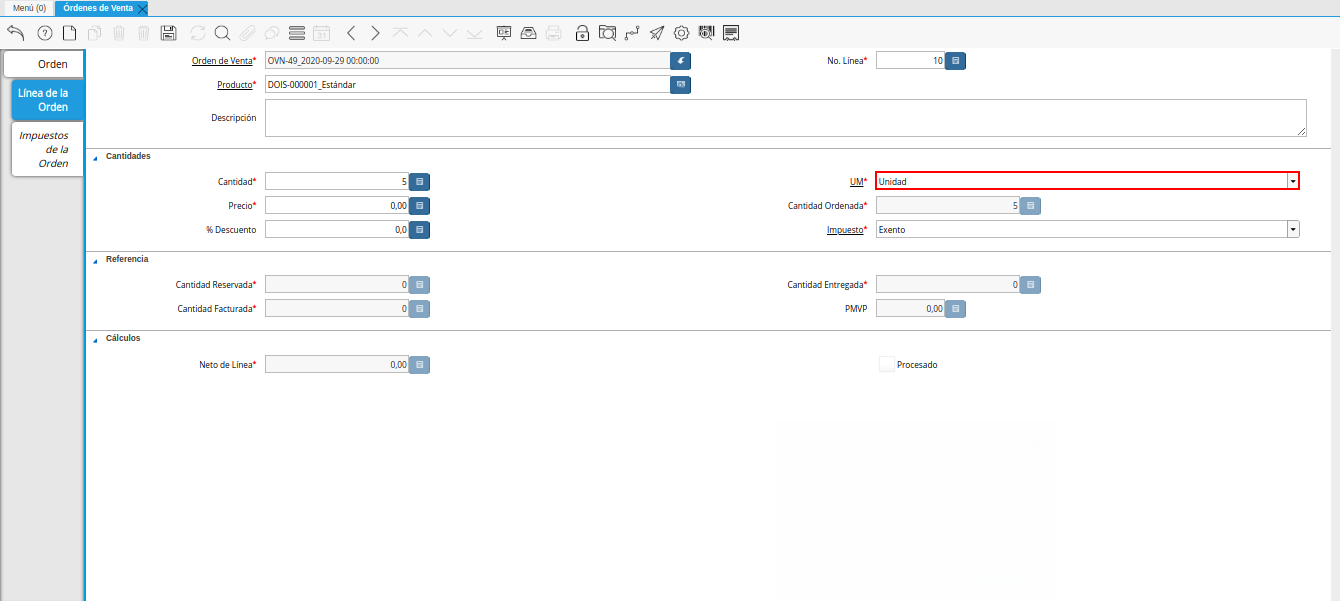Toggle the Procesado checkbox
Screen dimensions: 1340x601
886,365
